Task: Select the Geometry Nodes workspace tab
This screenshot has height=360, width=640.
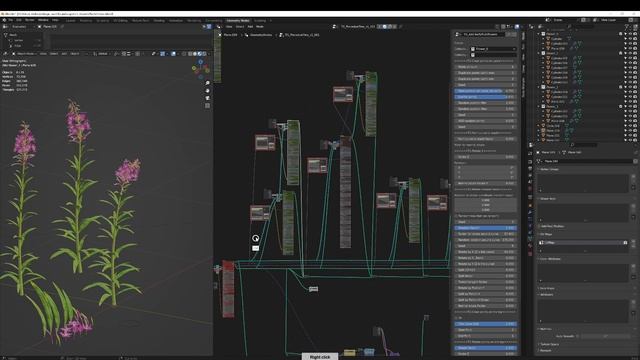Action: point(238,20)
